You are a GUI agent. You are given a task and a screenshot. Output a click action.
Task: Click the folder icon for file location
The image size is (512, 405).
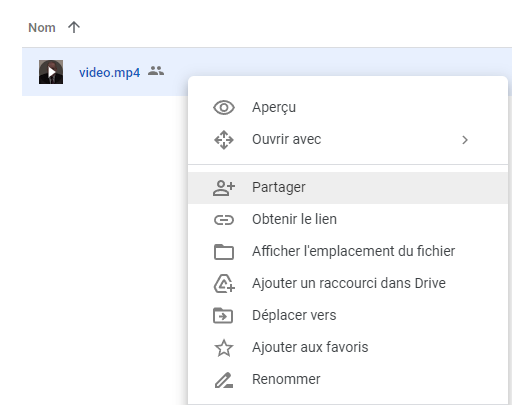[x=224, y=252]
